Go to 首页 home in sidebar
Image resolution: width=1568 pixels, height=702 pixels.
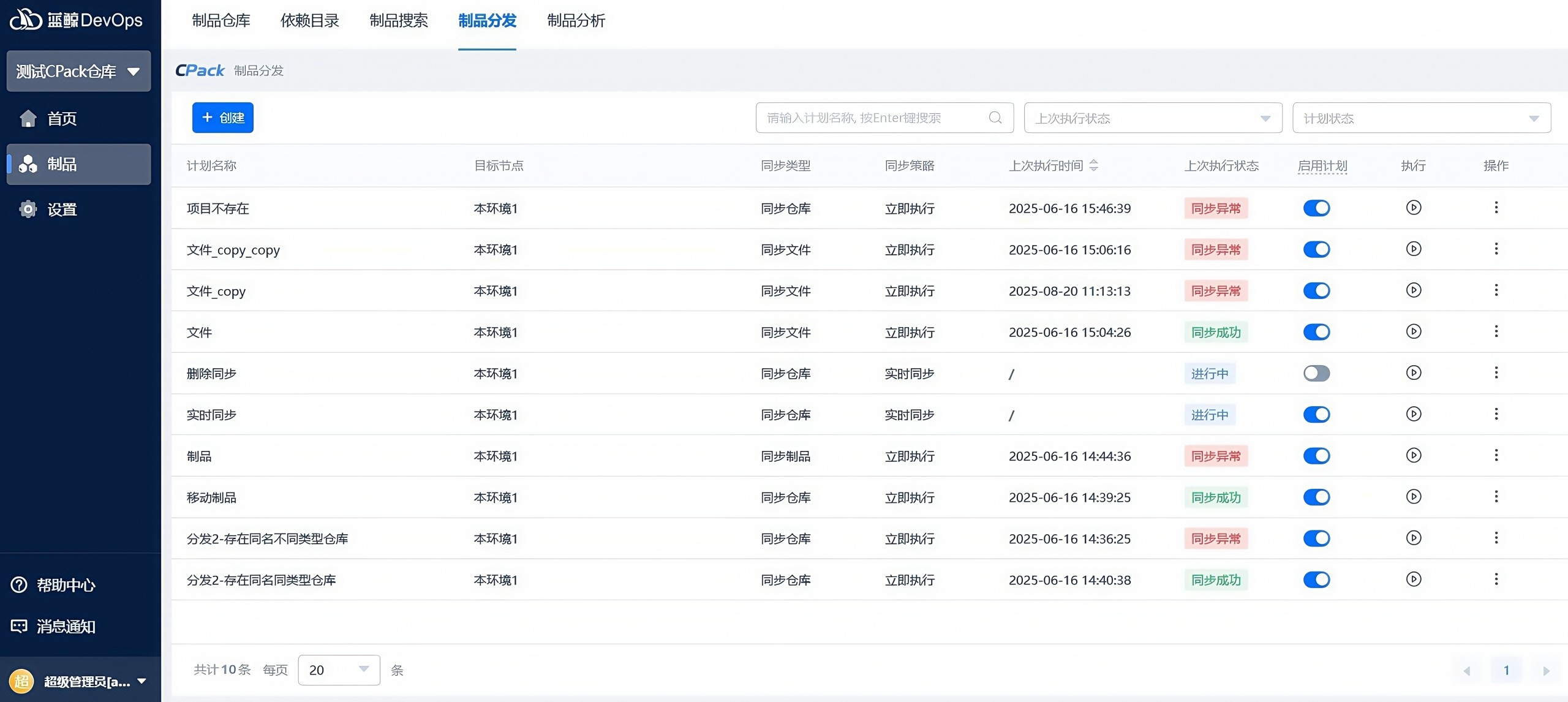61,119
